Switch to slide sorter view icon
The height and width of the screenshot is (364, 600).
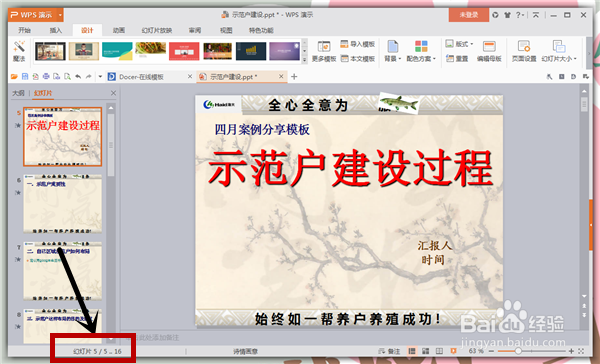[x=426, y=351]
